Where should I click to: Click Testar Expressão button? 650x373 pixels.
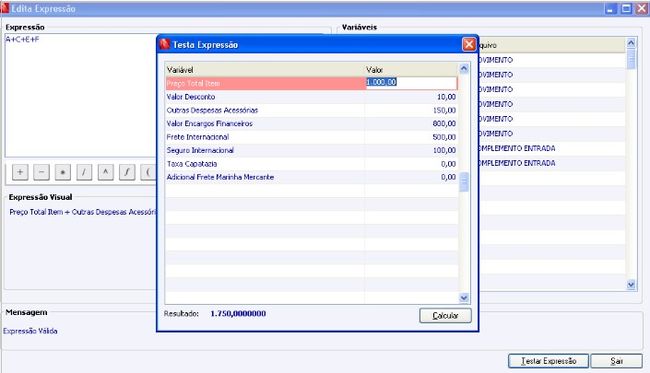coord(548,361)
